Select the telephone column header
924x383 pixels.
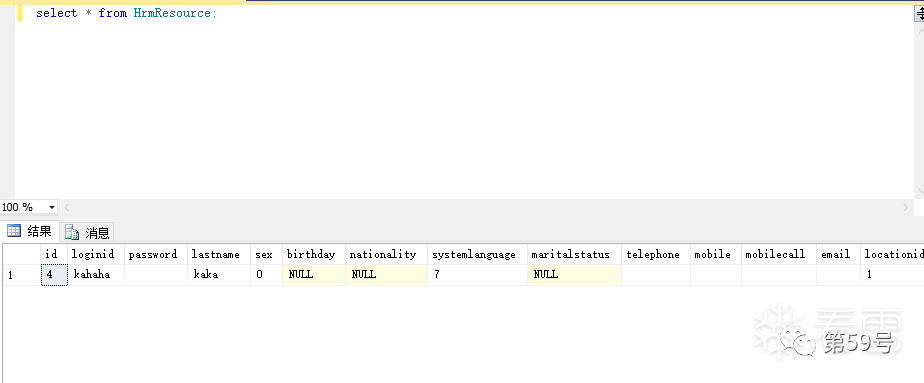pos(656,255)
